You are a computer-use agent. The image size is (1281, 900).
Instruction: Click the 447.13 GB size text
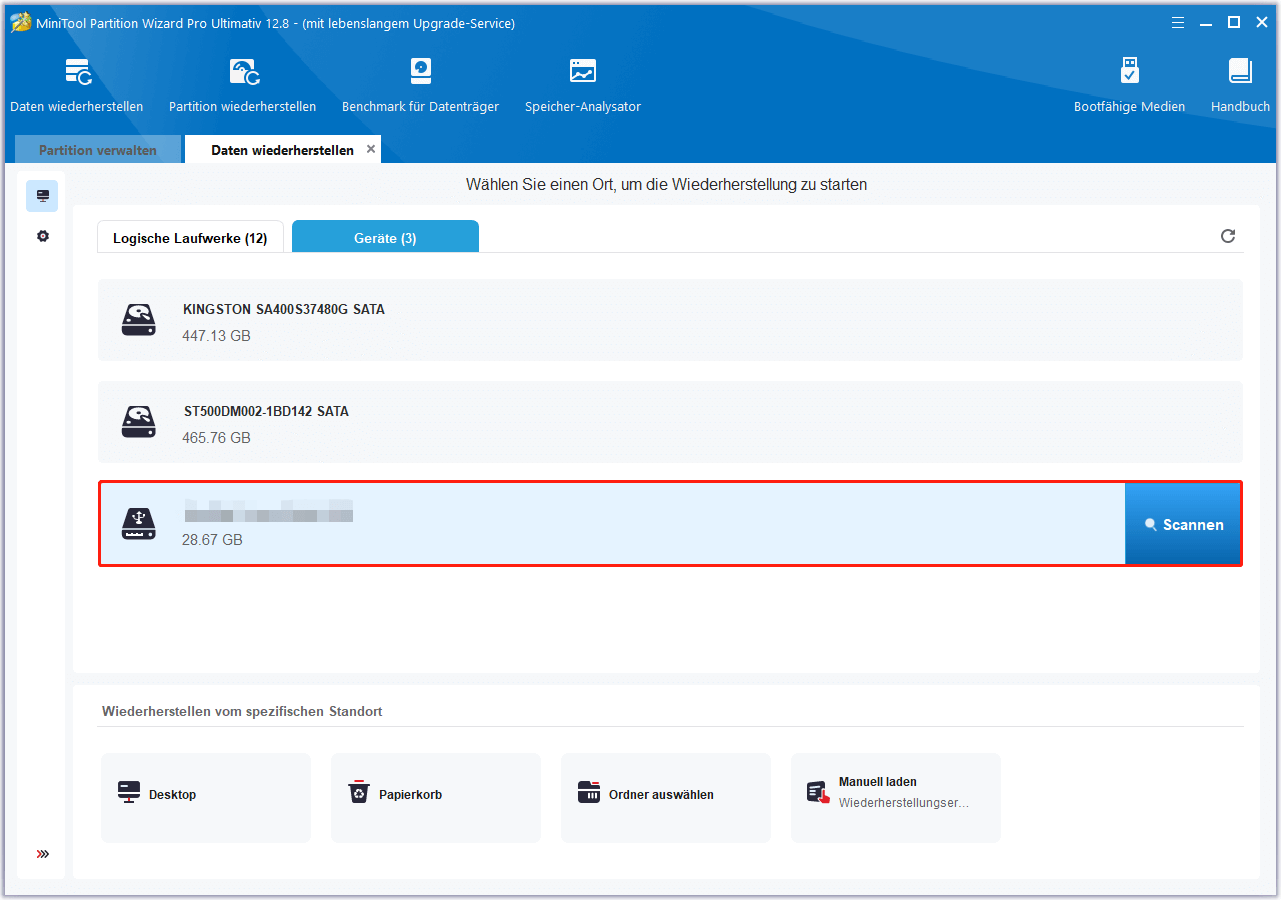[216, 336]
